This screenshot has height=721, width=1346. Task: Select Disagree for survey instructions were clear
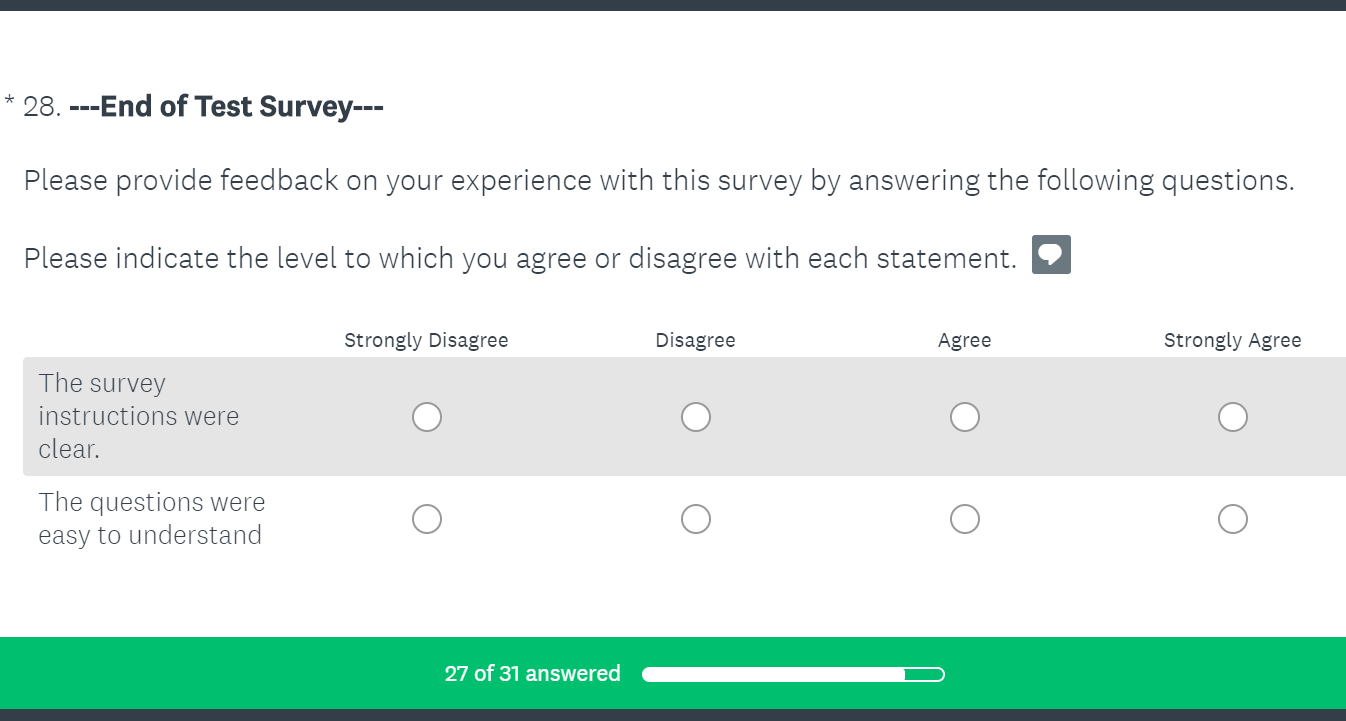coord(696,417)
